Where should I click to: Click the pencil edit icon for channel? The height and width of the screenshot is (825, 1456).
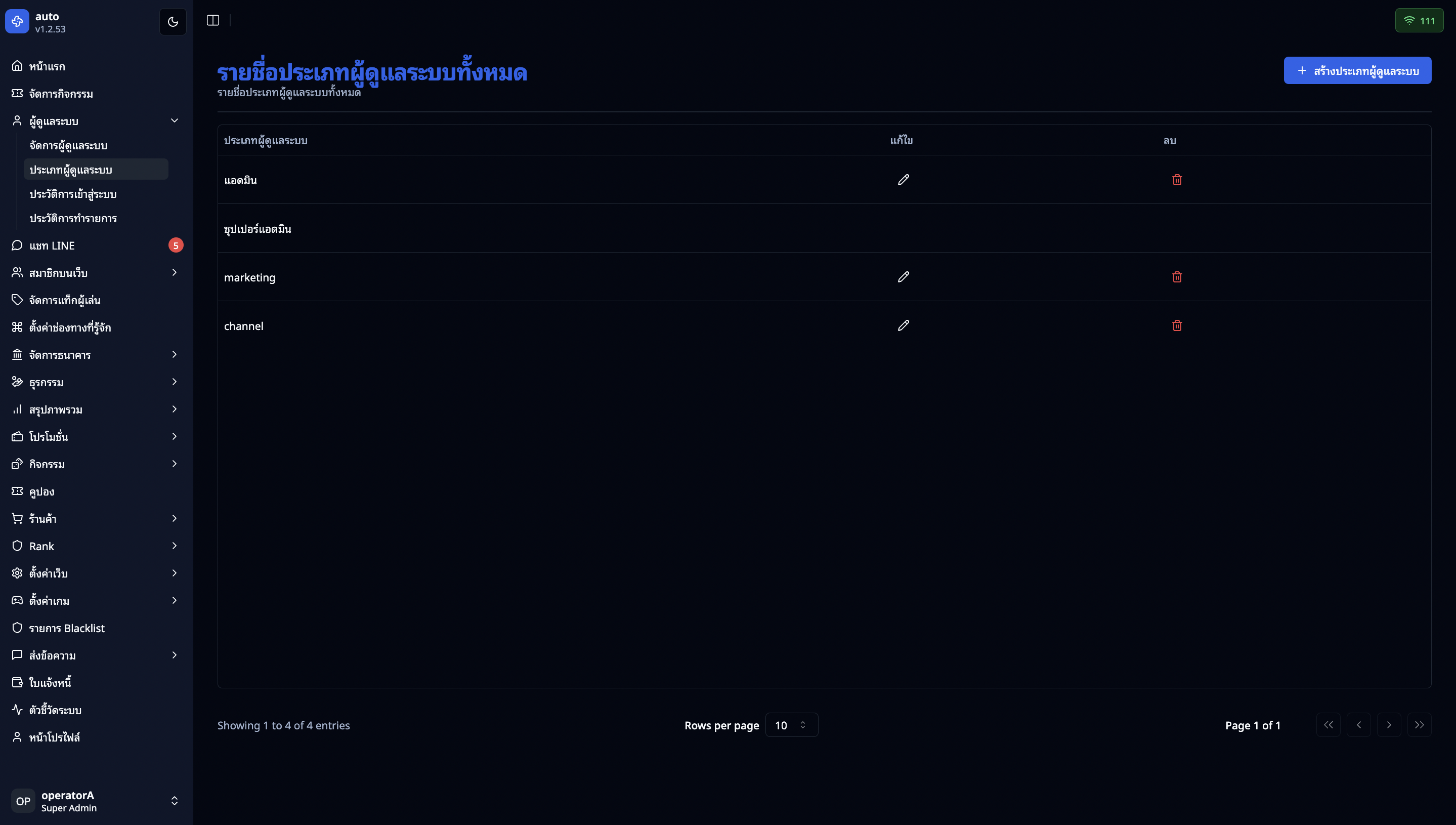click(x=903, y=325)
